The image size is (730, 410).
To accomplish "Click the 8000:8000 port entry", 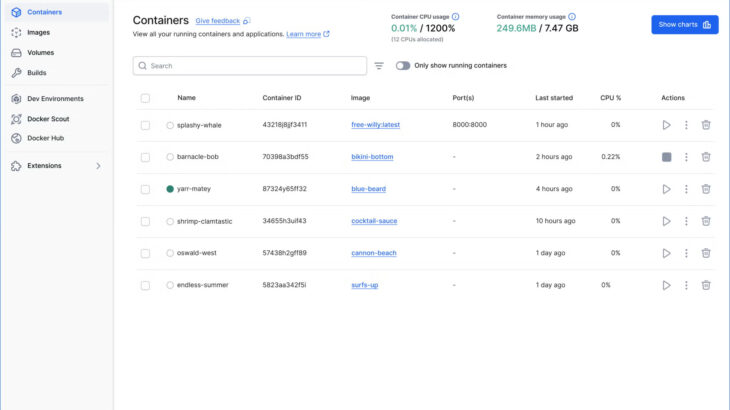I will (x=469, y=125).
